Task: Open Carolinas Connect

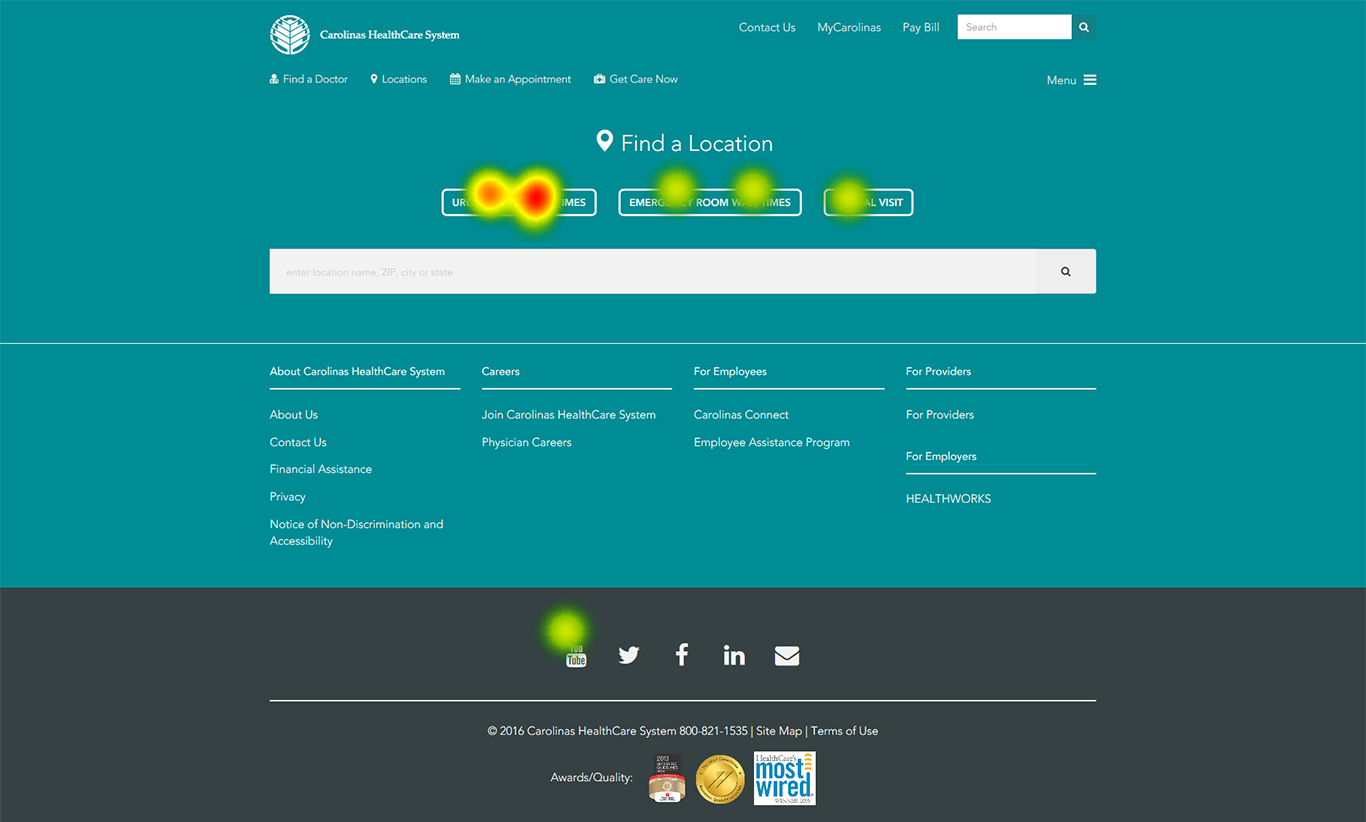Action: click(741, 414)
